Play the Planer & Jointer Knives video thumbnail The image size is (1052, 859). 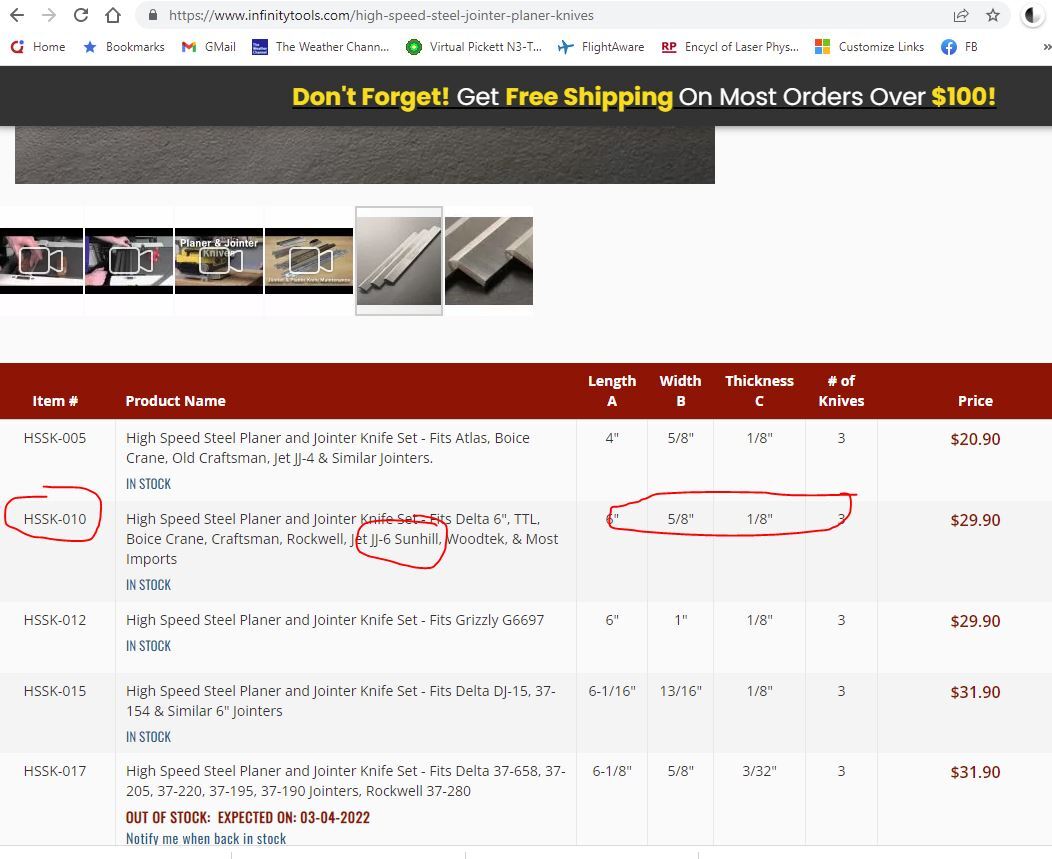click(219, 261)
